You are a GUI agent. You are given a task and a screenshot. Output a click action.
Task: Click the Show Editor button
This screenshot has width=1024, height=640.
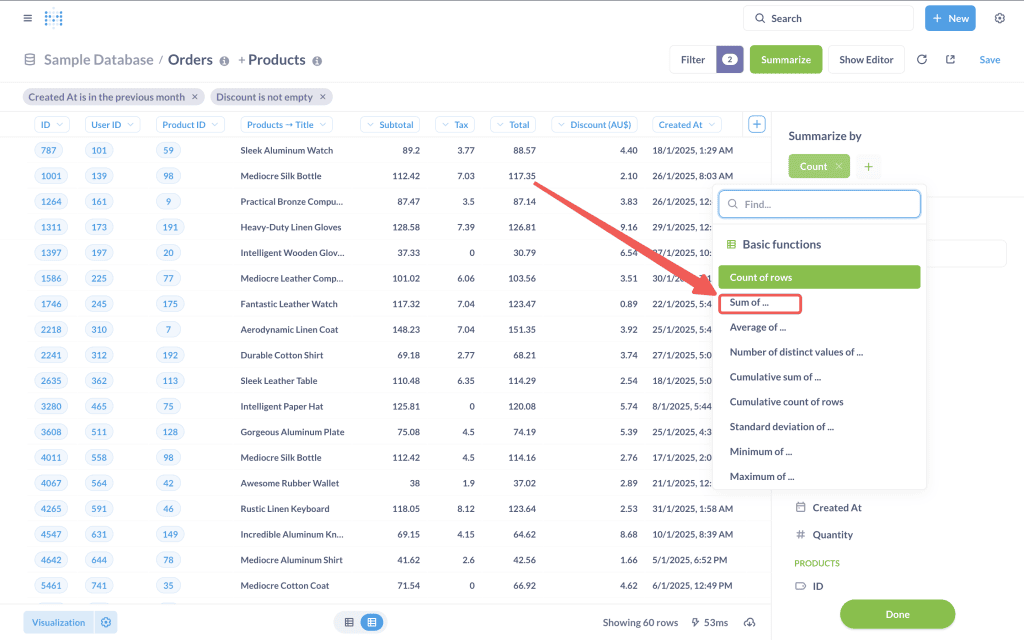866,60
